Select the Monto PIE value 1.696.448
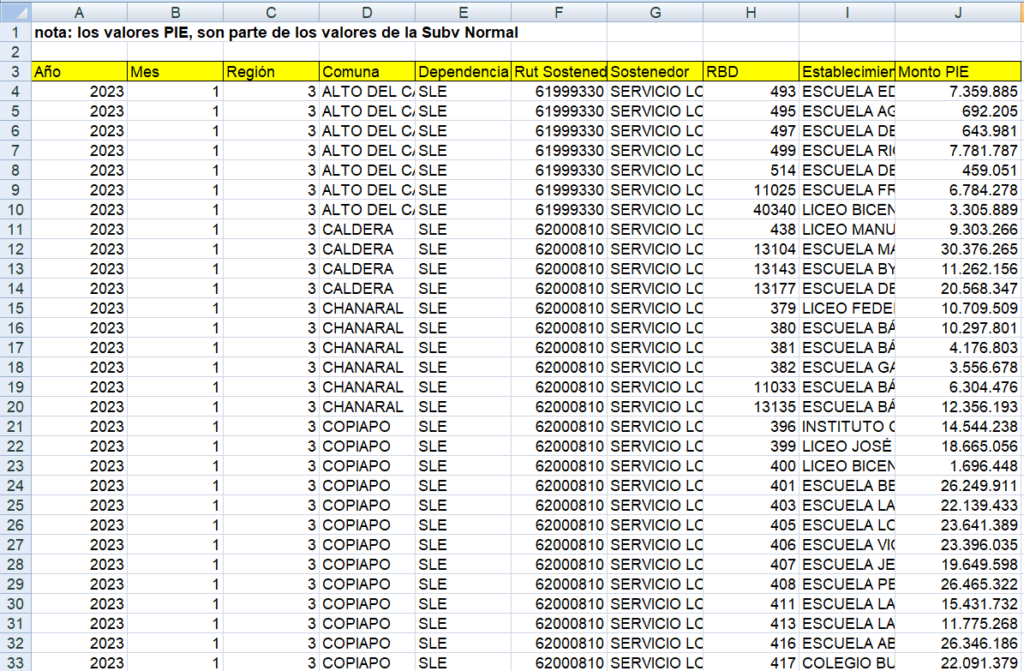 [x=958, y=466]
